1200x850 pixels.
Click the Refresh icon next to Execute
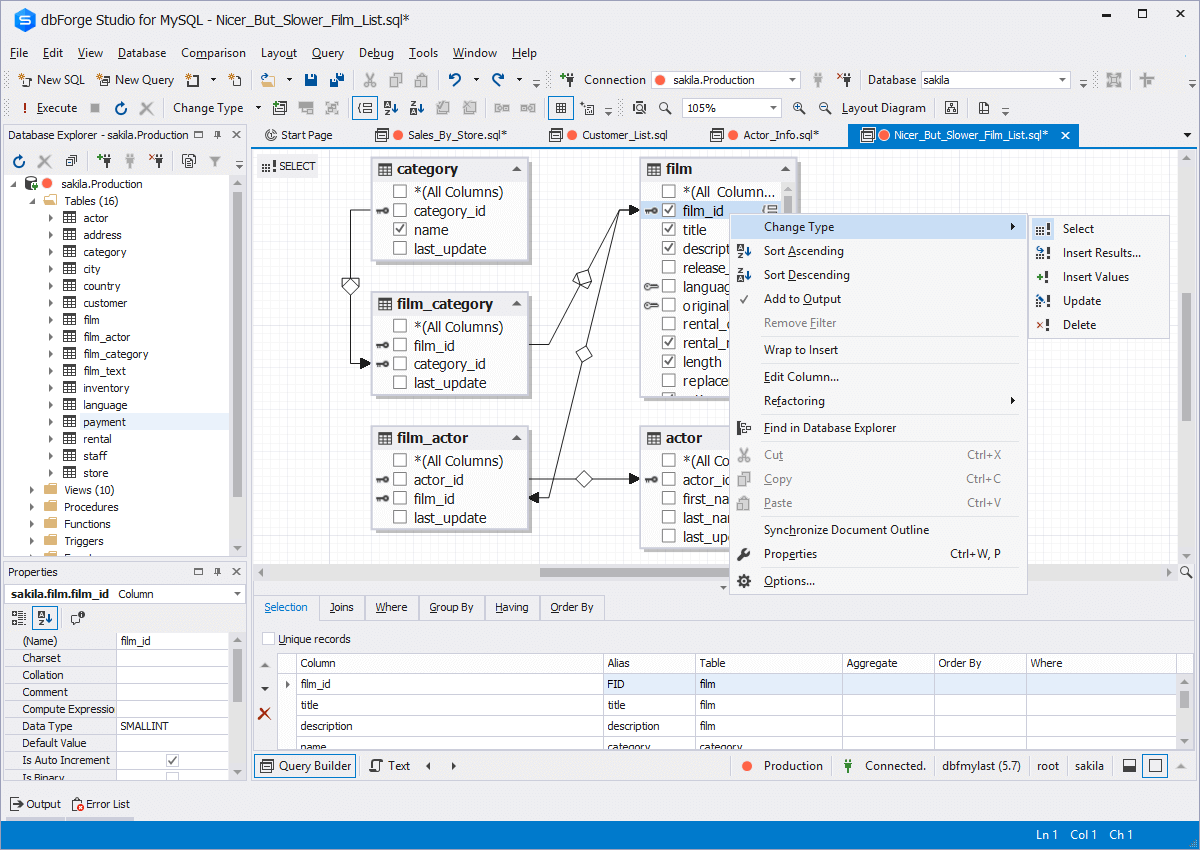(x=120, y=107)
